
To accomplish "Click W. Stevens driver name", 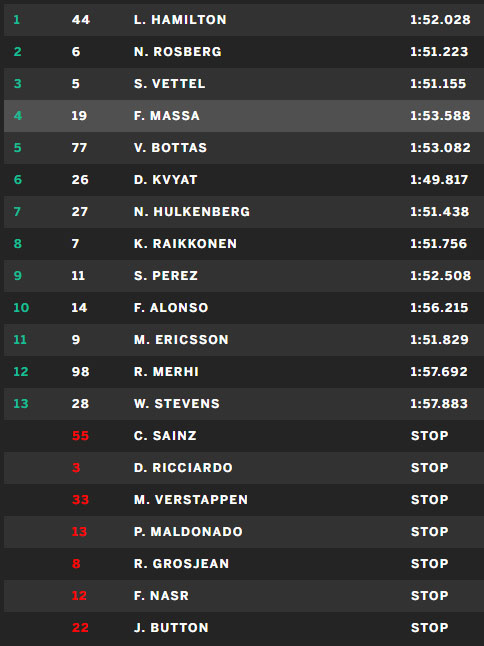I will 177,404.
